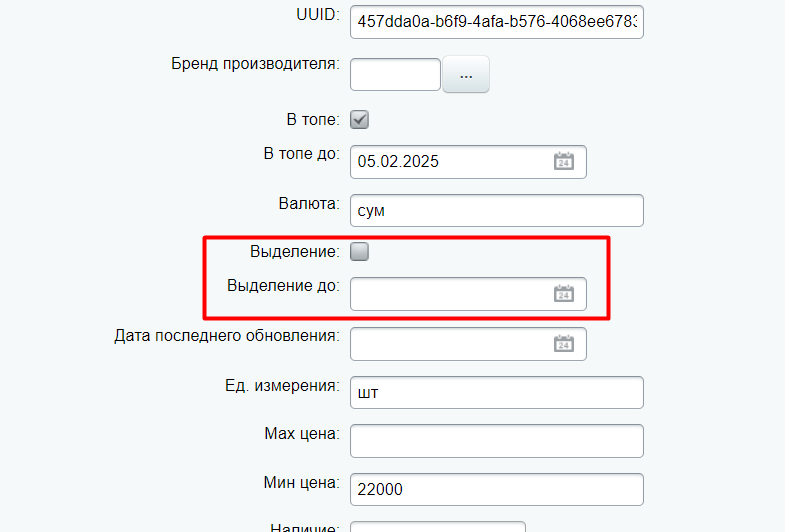Click into the Бренд производителя field
Image resolution: width=785 pixels, height=532 pixels.
[395, 75]
